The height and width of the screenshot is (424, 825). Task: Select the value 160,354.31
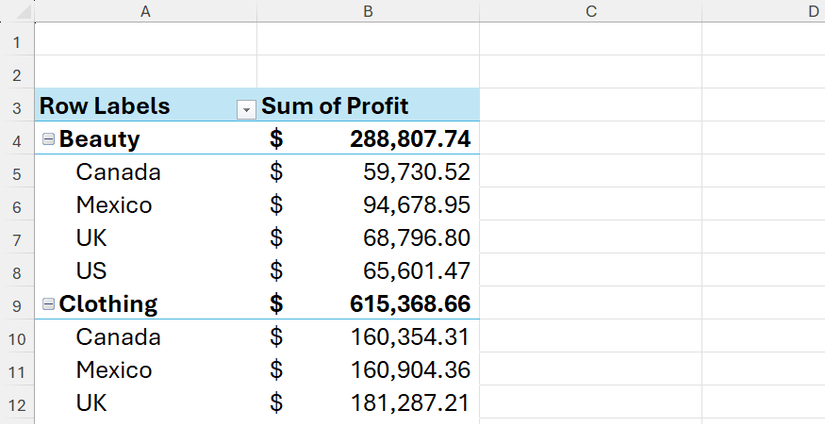coord(368,336)
